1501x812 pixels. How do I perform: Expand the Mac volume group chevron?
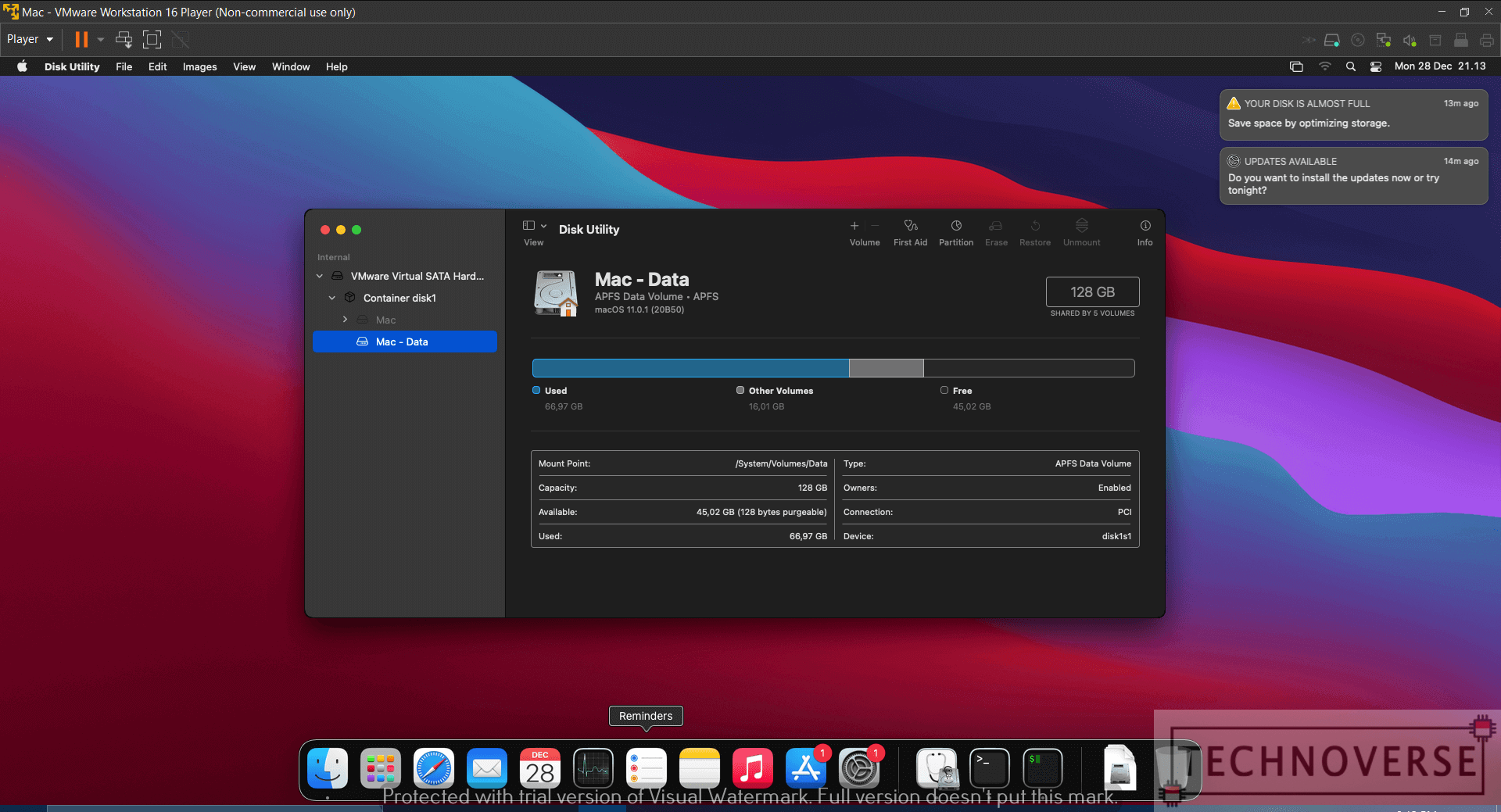345,320
